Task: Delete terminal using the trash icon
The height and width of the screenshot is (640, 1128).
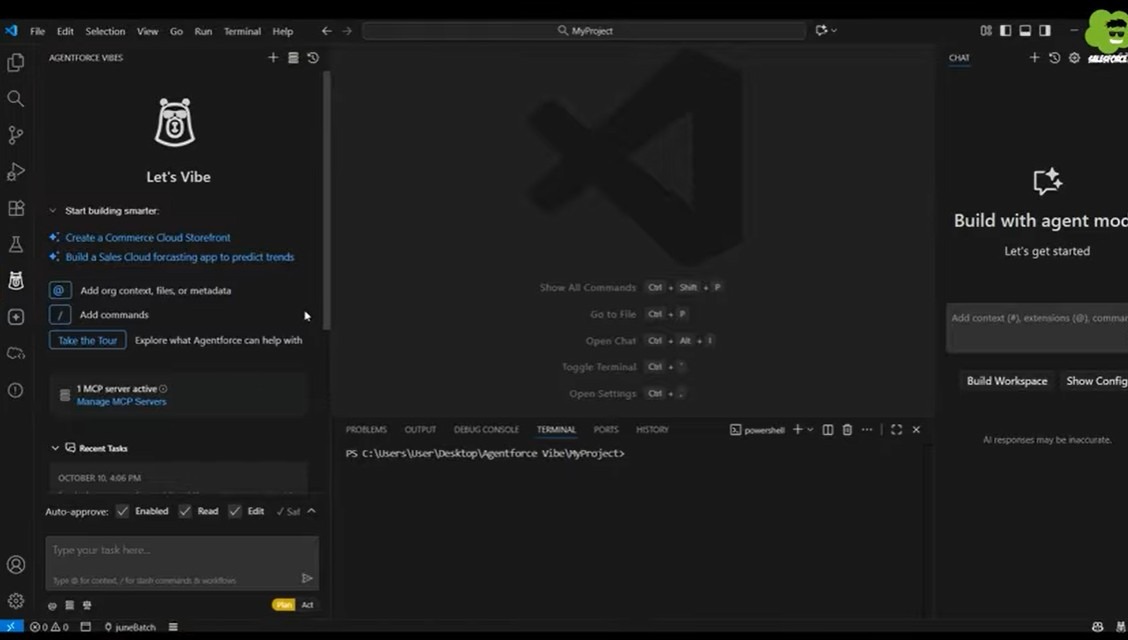Action: pyautogui.click(x=847, y=430)
